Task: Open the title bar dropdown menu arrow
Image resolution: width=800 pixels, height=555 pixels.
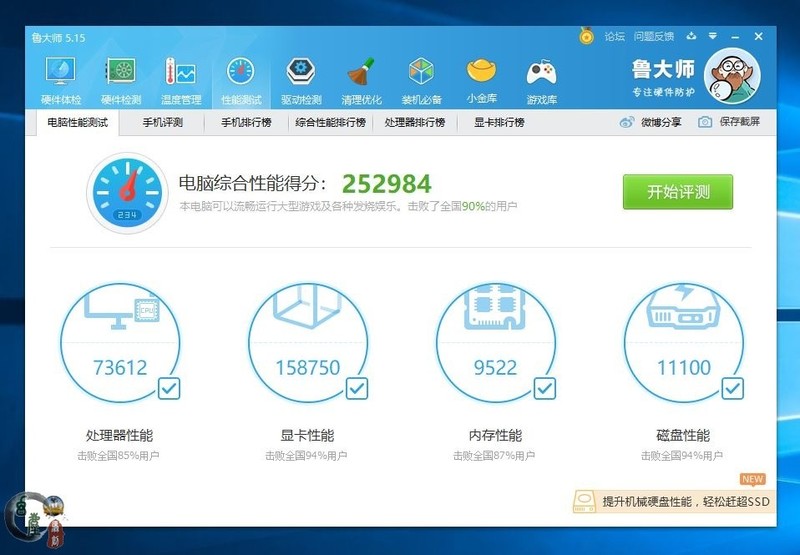Action: point(713,36)
